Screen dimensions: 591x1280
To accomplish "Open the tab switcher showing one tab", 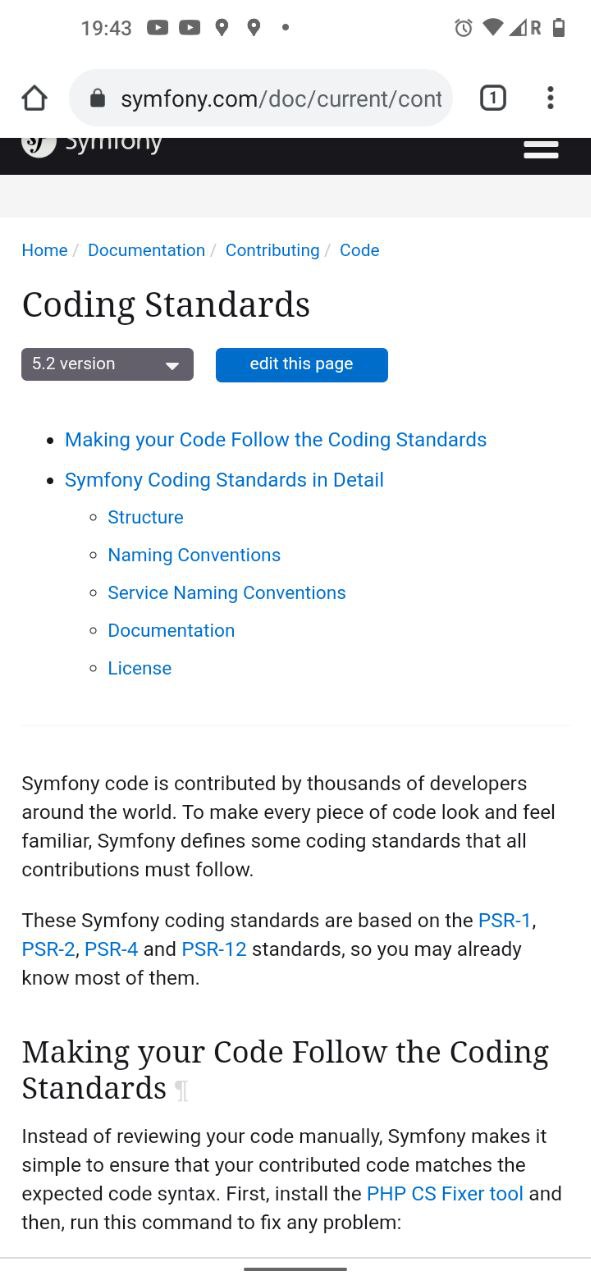I will point(492,98).
